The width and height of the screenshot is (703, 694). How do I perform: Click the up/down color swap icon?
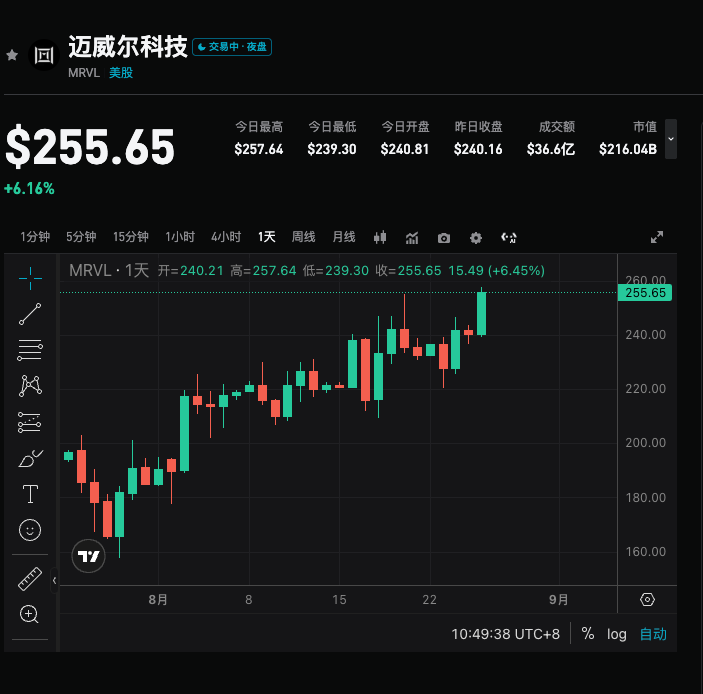(x=508, y=237)
